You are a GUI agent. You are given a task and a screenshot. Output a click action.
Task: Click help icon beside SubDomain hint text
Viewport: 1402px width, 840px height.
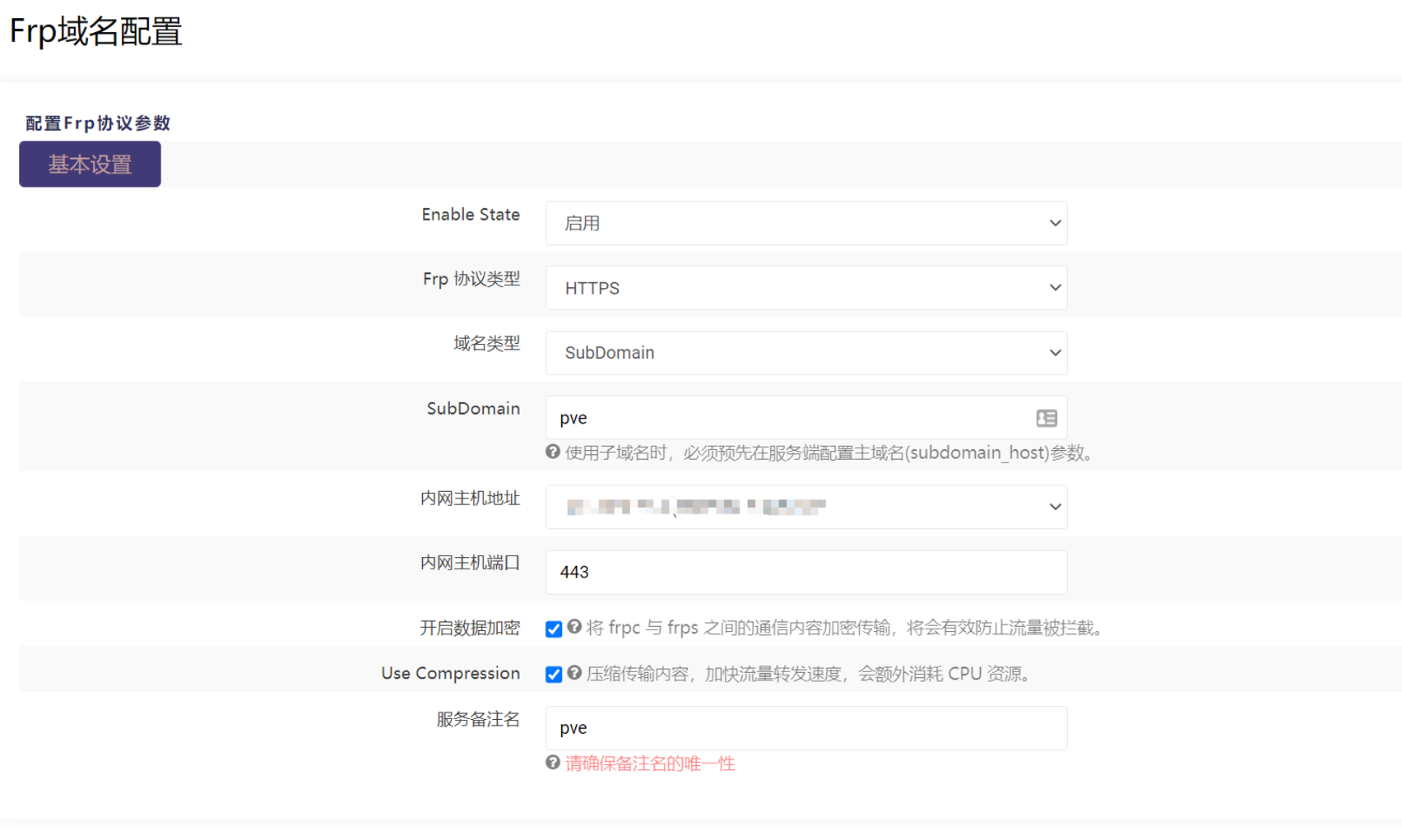pyautogui.click(x=553, y=452)
